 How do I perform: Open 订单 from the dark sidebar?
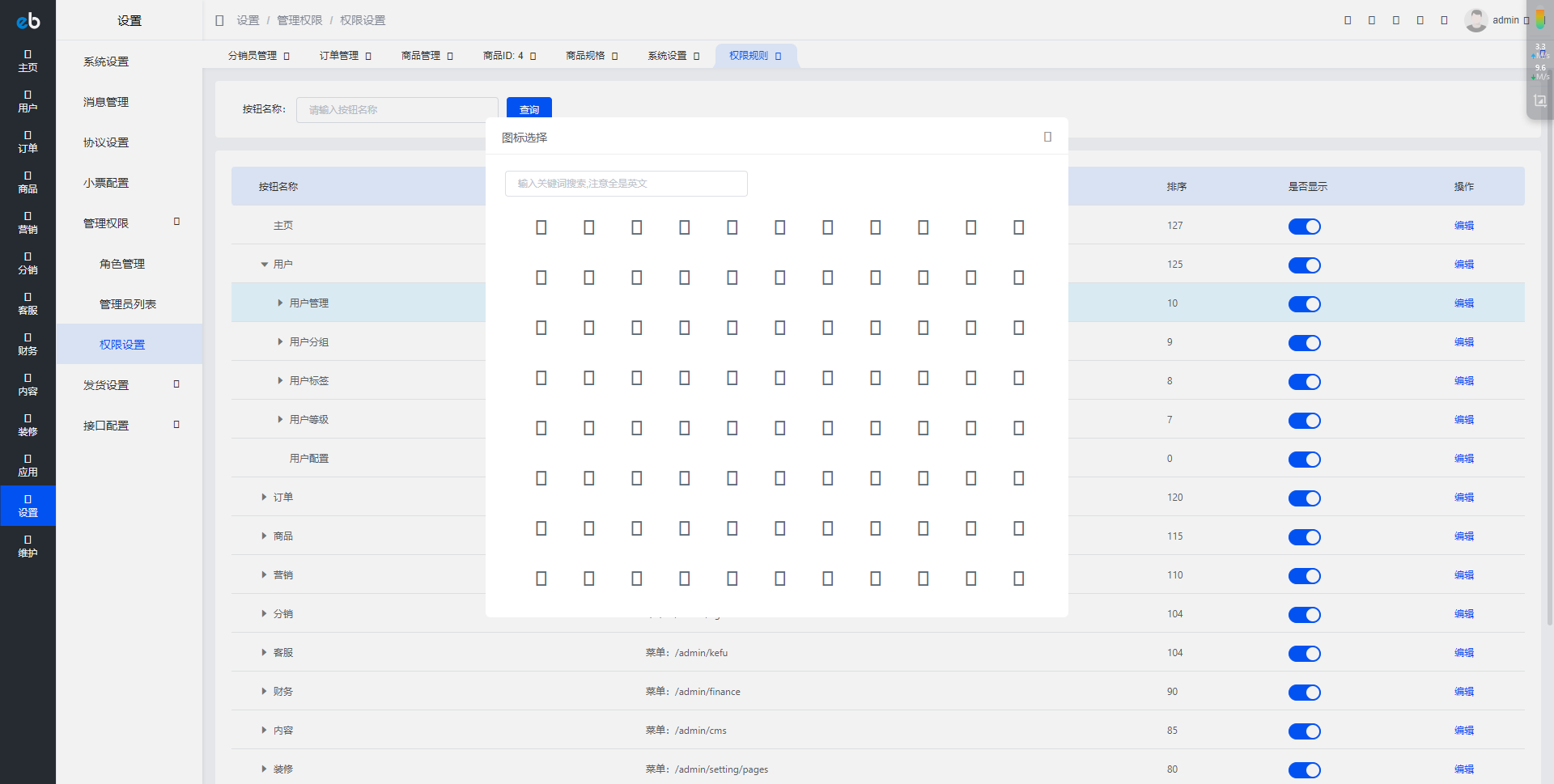(28, 142)
